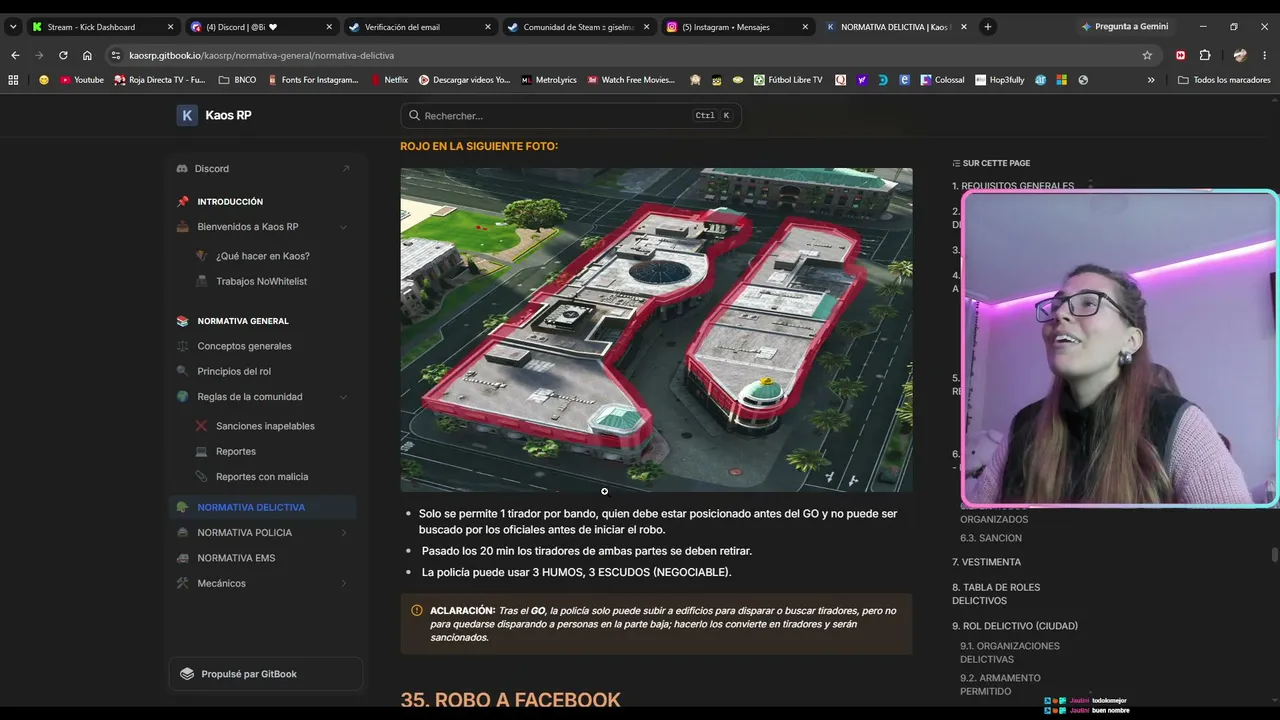Open the Trabajos NoWhitelist page
Screen dimensions: 1280x720
[x=261, y=281]
